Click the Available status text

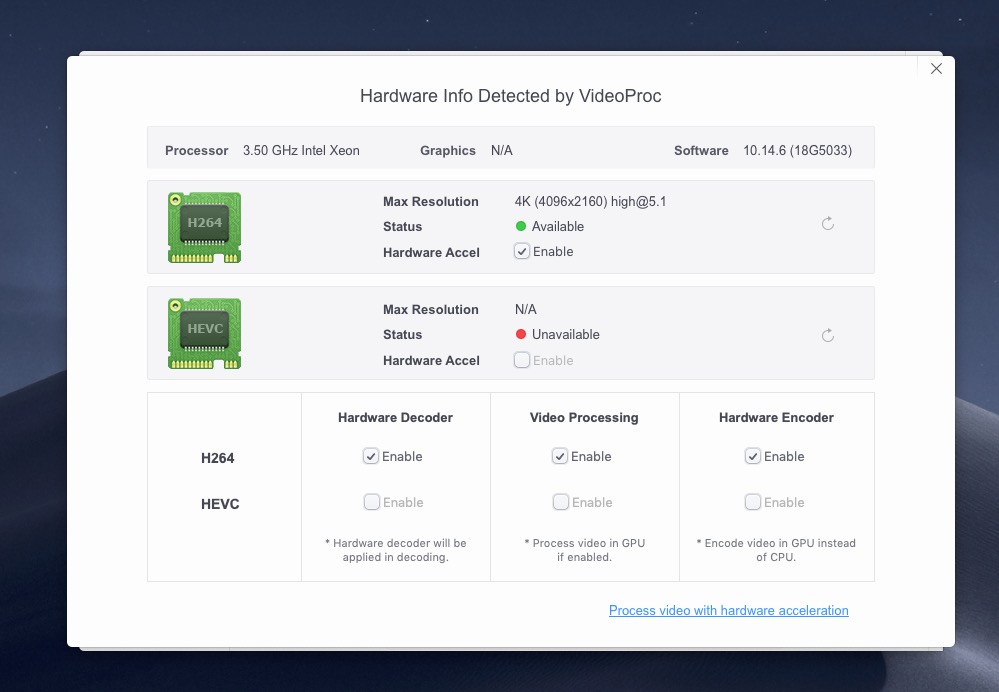[x=557, y=226]
